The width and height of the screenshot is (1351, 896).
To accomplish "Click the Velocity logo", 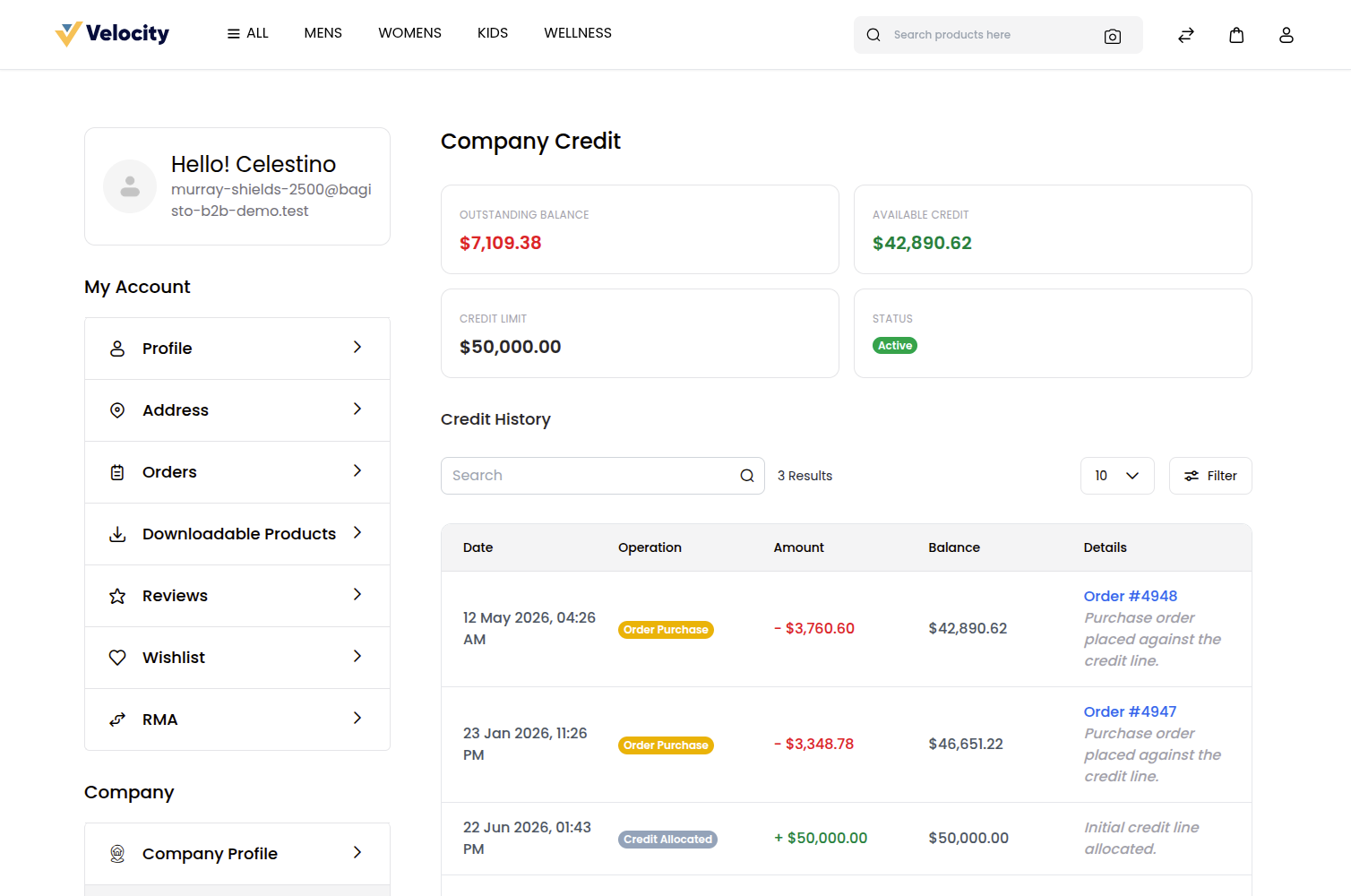I will coord(112,34).
